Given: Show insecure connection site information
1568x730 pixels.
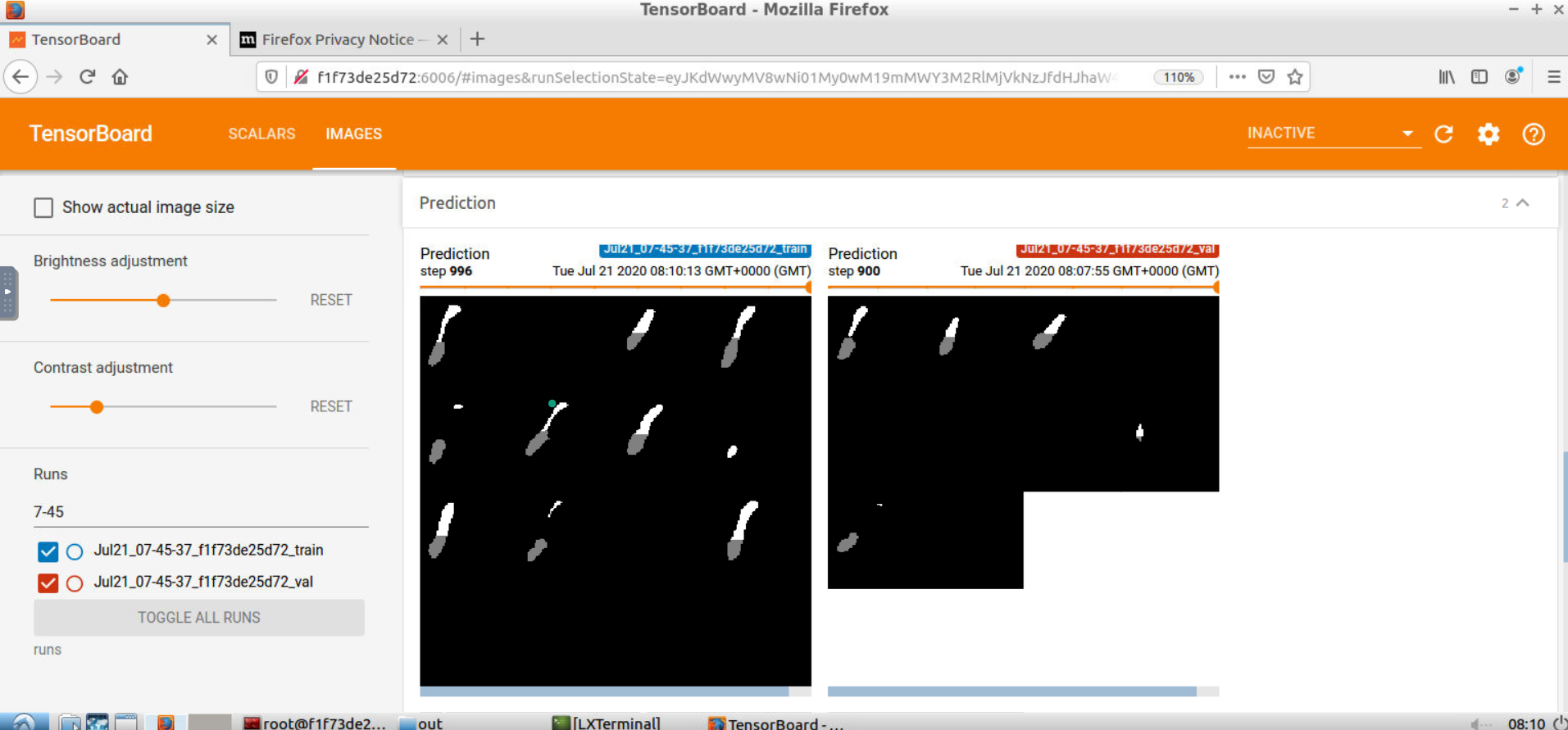Looking at the screenshot, I should click(301, 77).
